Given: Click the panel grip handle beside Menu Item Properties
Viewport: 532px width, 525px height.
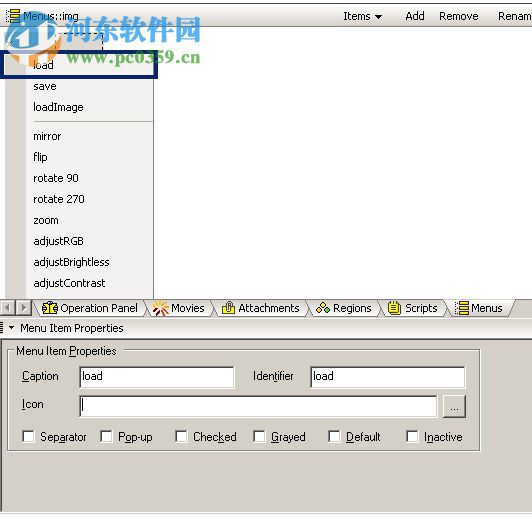Looking at the screenshot, I should (2, 328).
